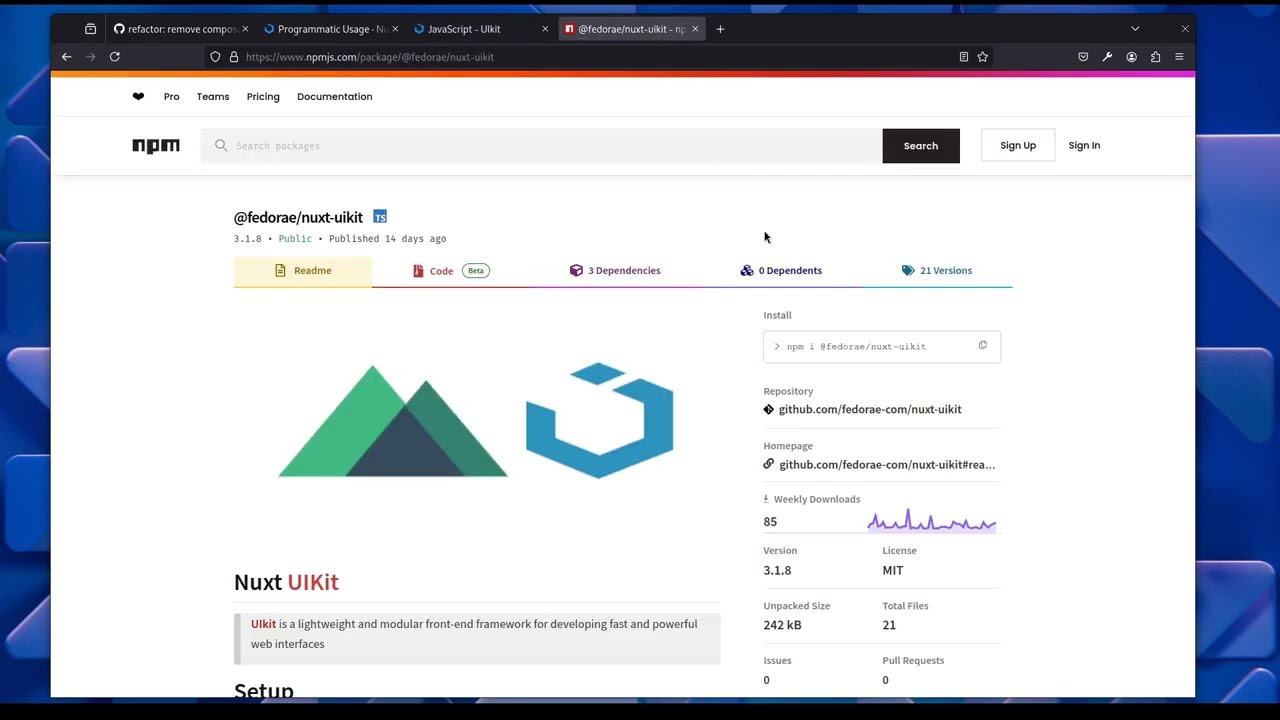
Task: Click the @fedorae/nuxt-uikit package title
Action: click(x=298, y=217)
